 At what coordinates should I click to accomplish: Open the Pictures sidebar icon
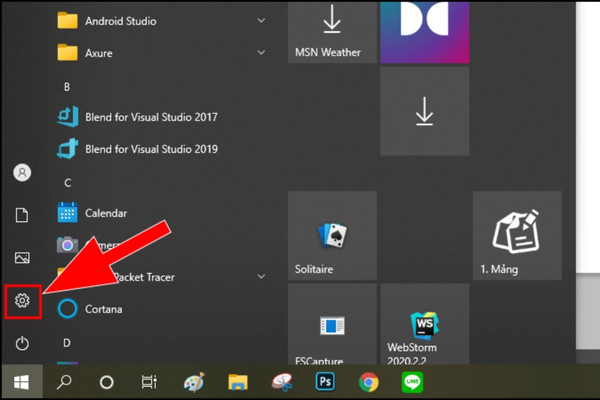22,258
